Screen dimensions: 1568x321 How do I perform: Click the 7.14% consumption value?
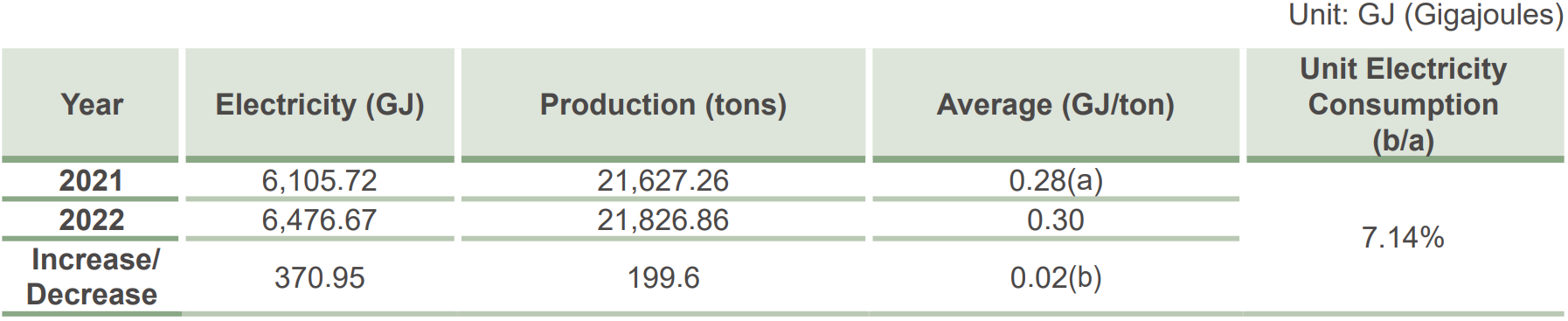[x=1404, y=237]
